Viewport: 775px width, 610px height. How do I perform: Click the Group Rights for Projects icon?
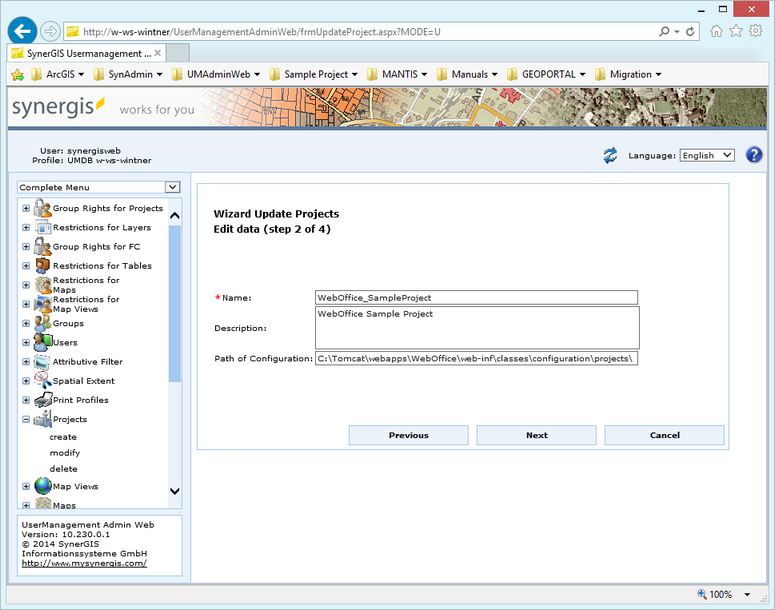click(43, 208)
